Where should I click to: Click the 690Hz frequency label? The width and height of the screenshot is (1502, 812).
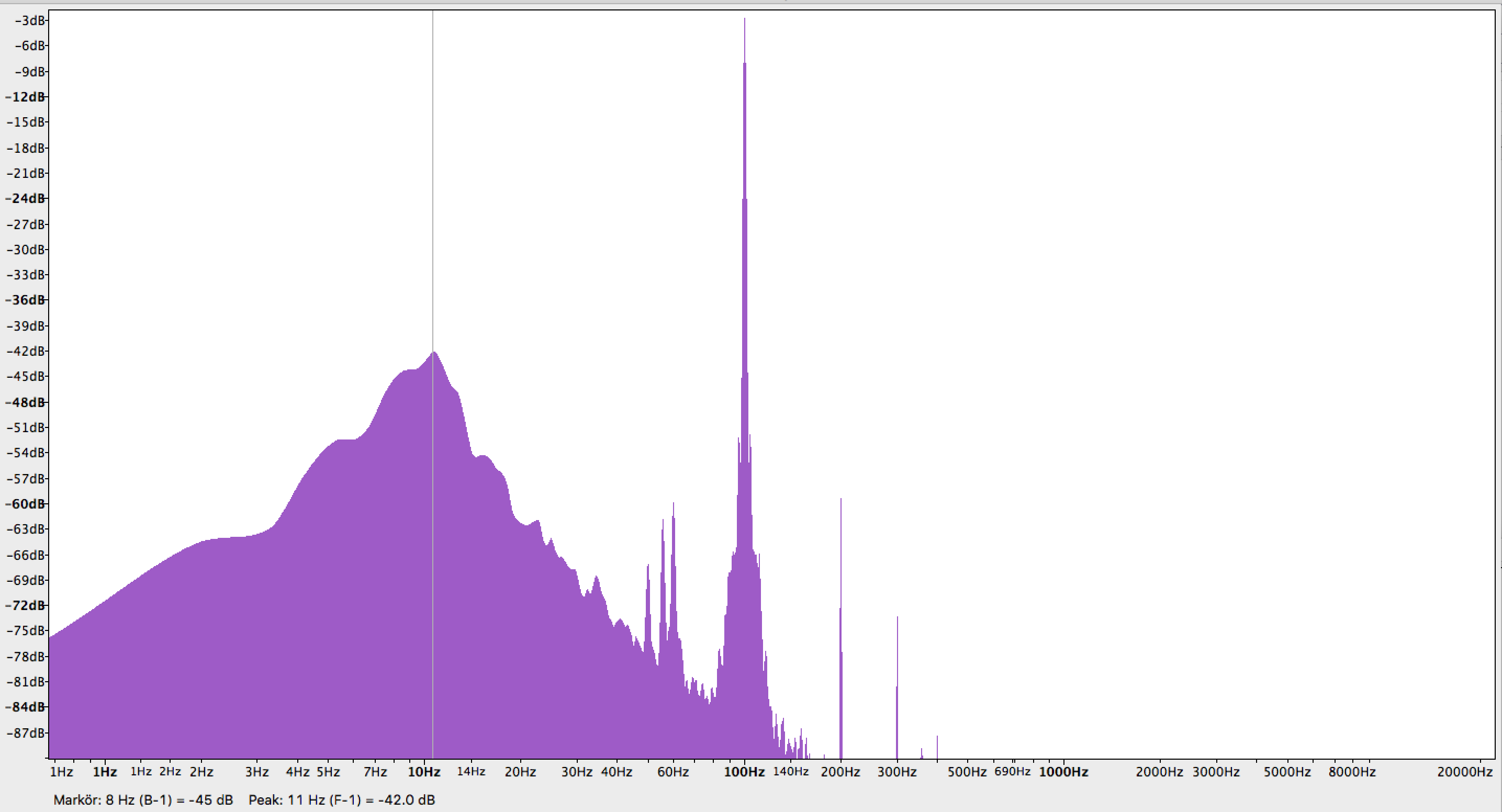pos(1012,771)
